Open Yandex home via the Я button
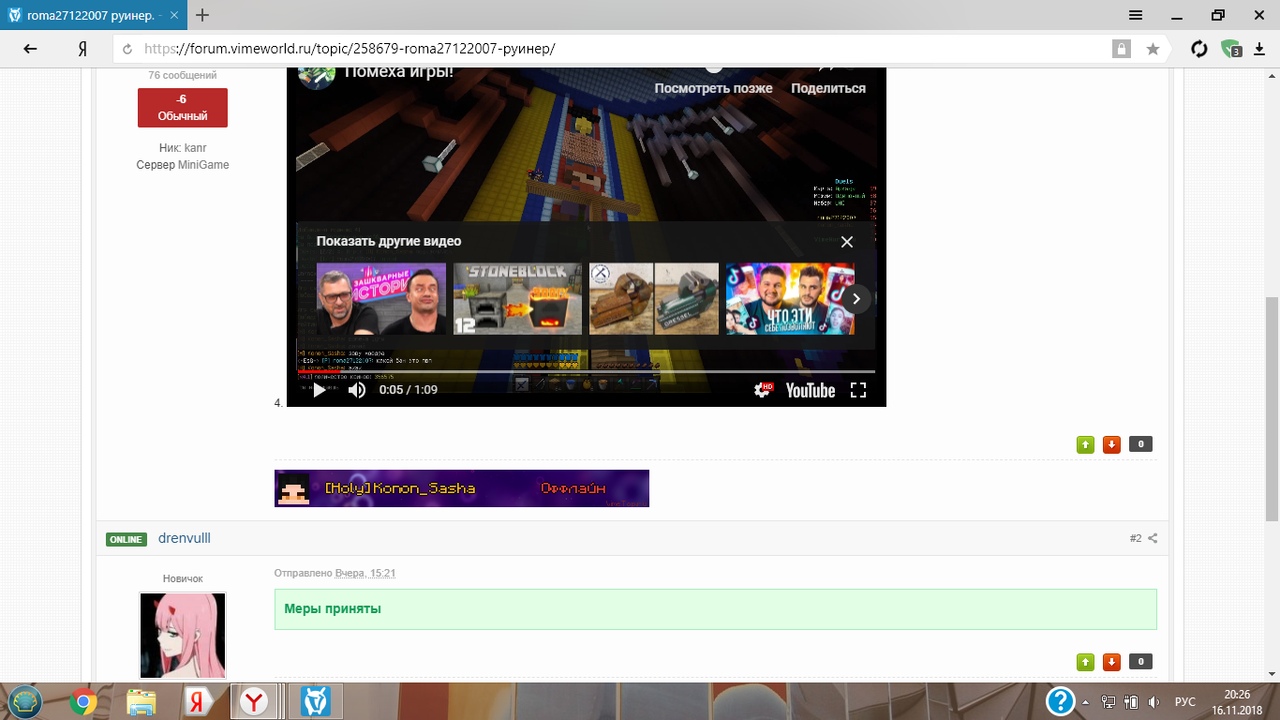Screen dimensions: 1280x720 pyautogui.click(x=83, y=49)
